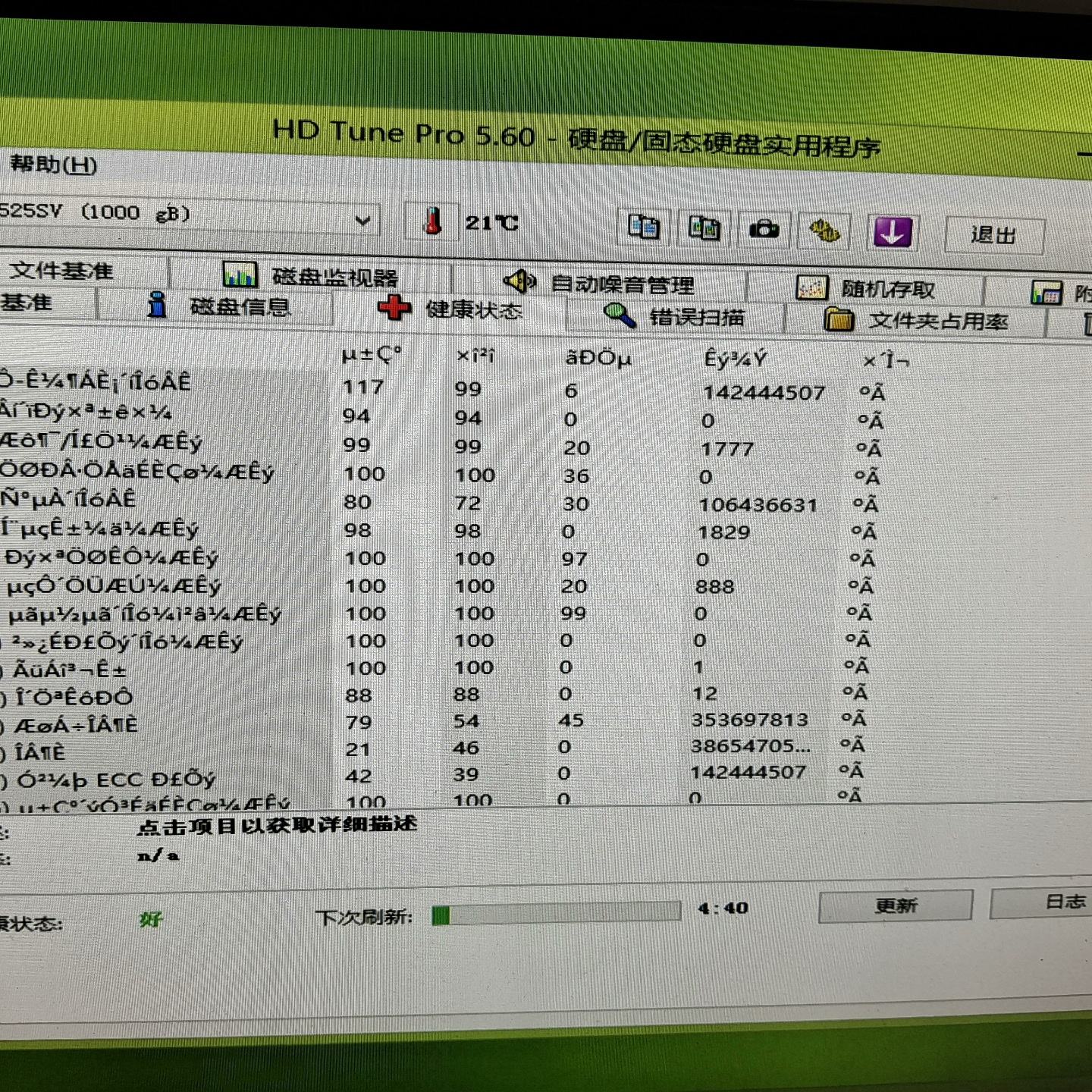1092x1092 pixels.
Task: Select the threshold value 36
Action: (576, 476)
